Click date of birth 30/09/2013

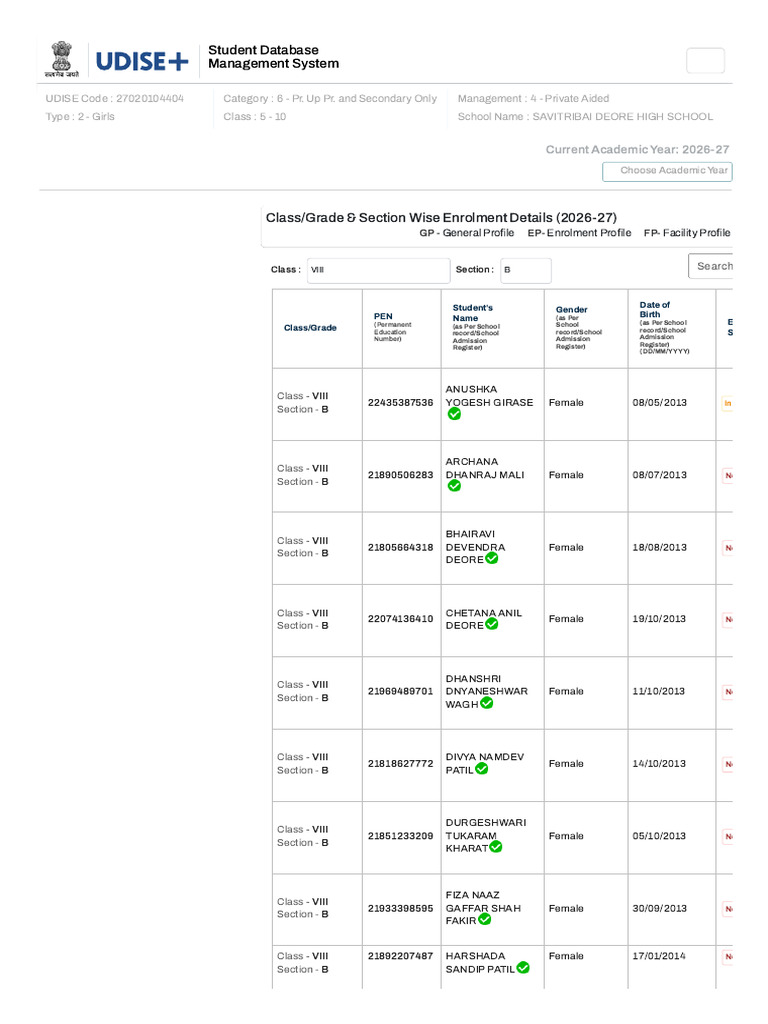coord(659,909)
